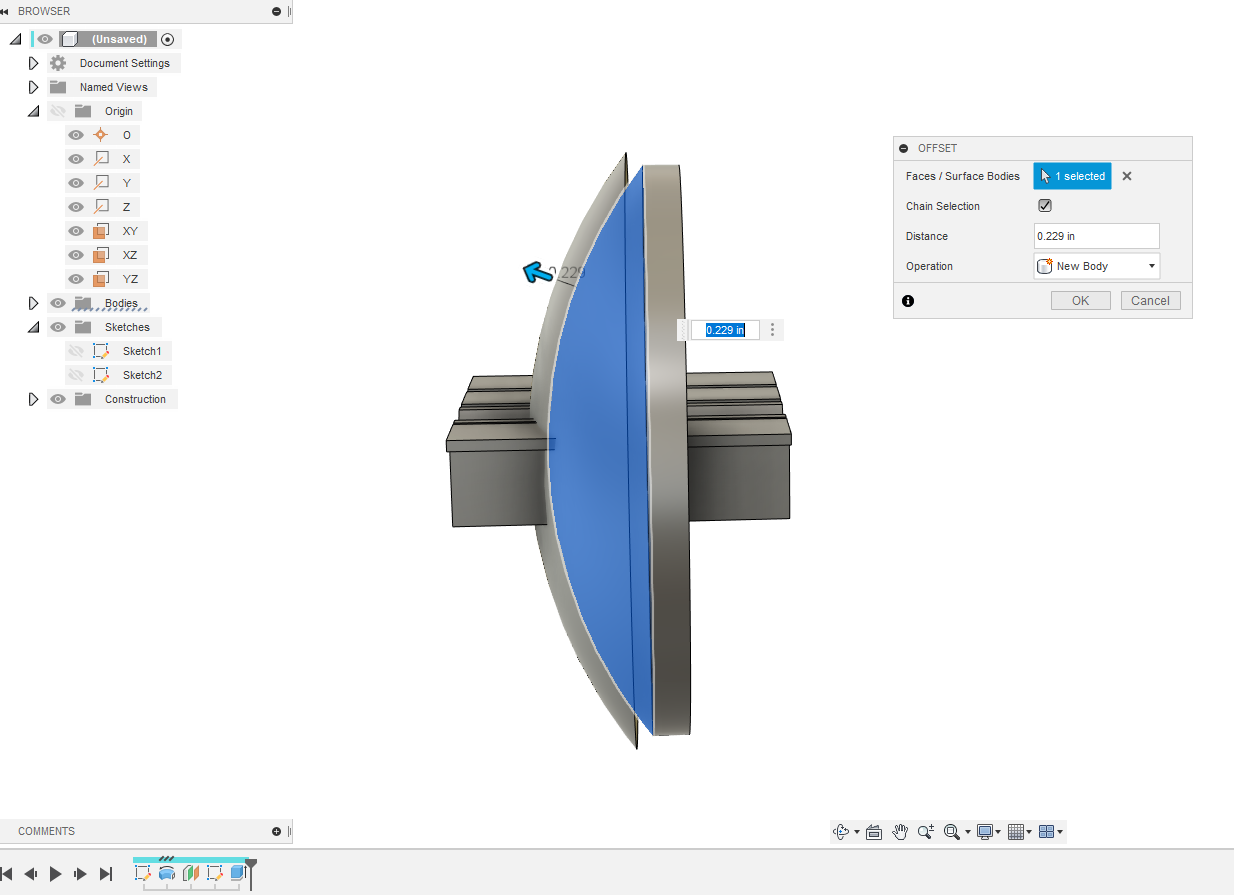Click the Fit view icon
The image size is (1234, 895).
click(x=952, y=831)
